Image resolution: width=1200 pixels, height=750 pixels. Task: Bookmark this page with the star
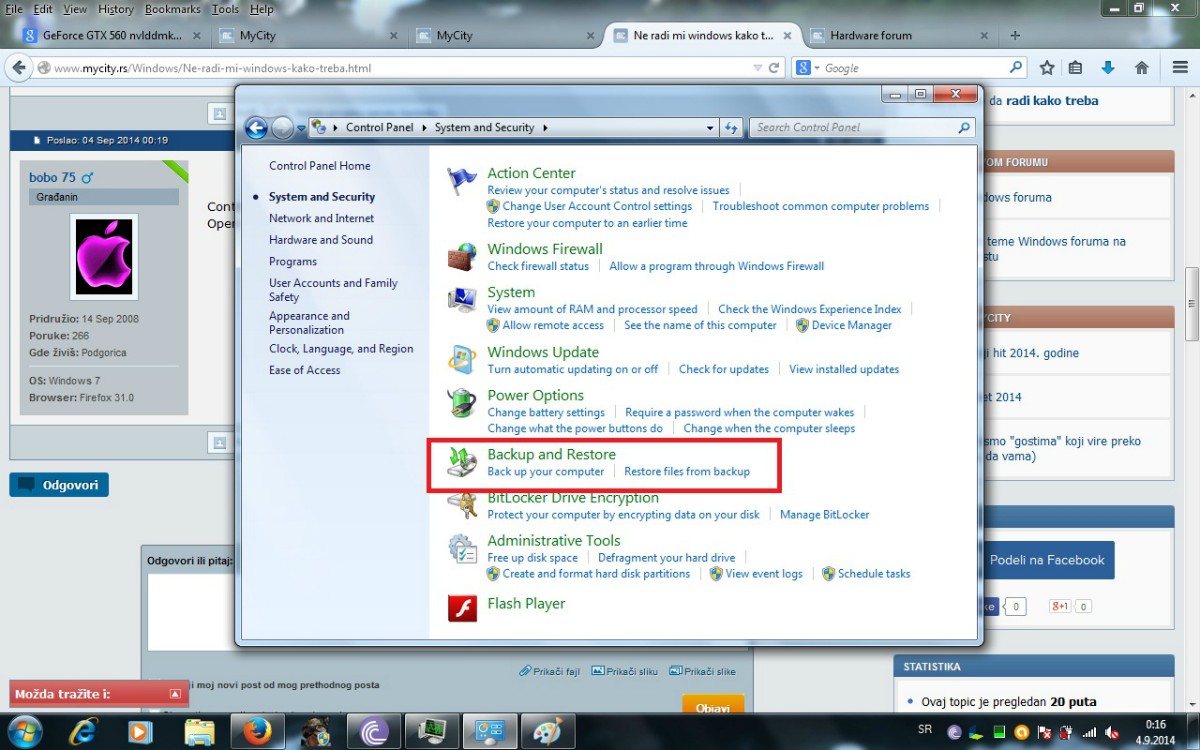(x=1047, y=68)
